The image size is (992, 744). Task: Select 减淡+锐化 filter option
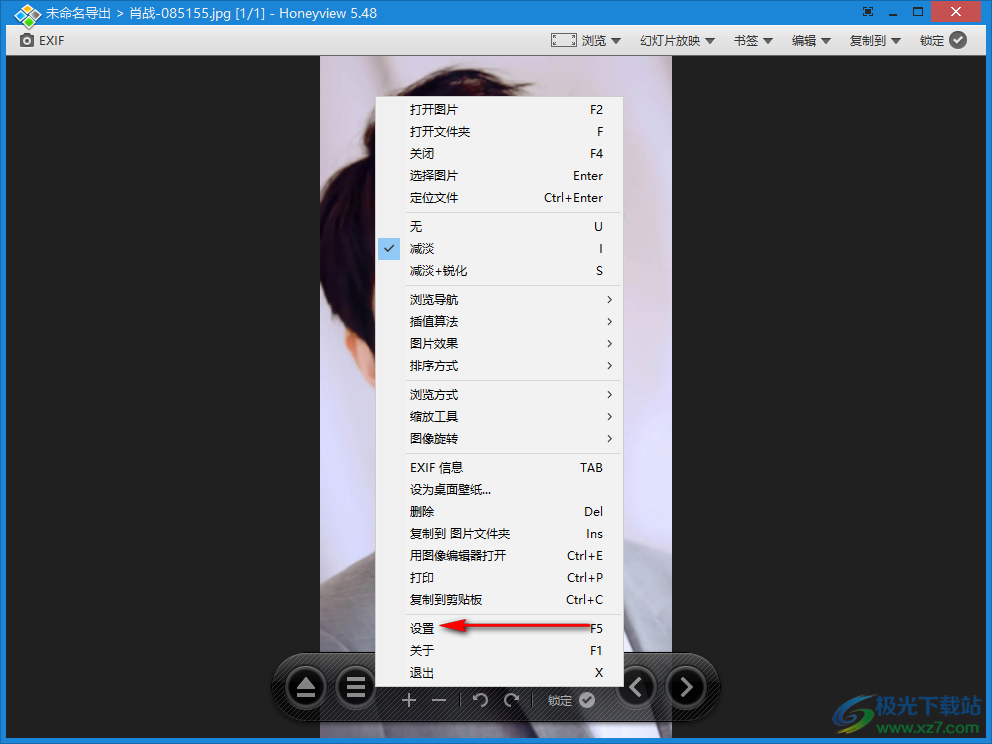pyautogui.click(x=500, y=271)
